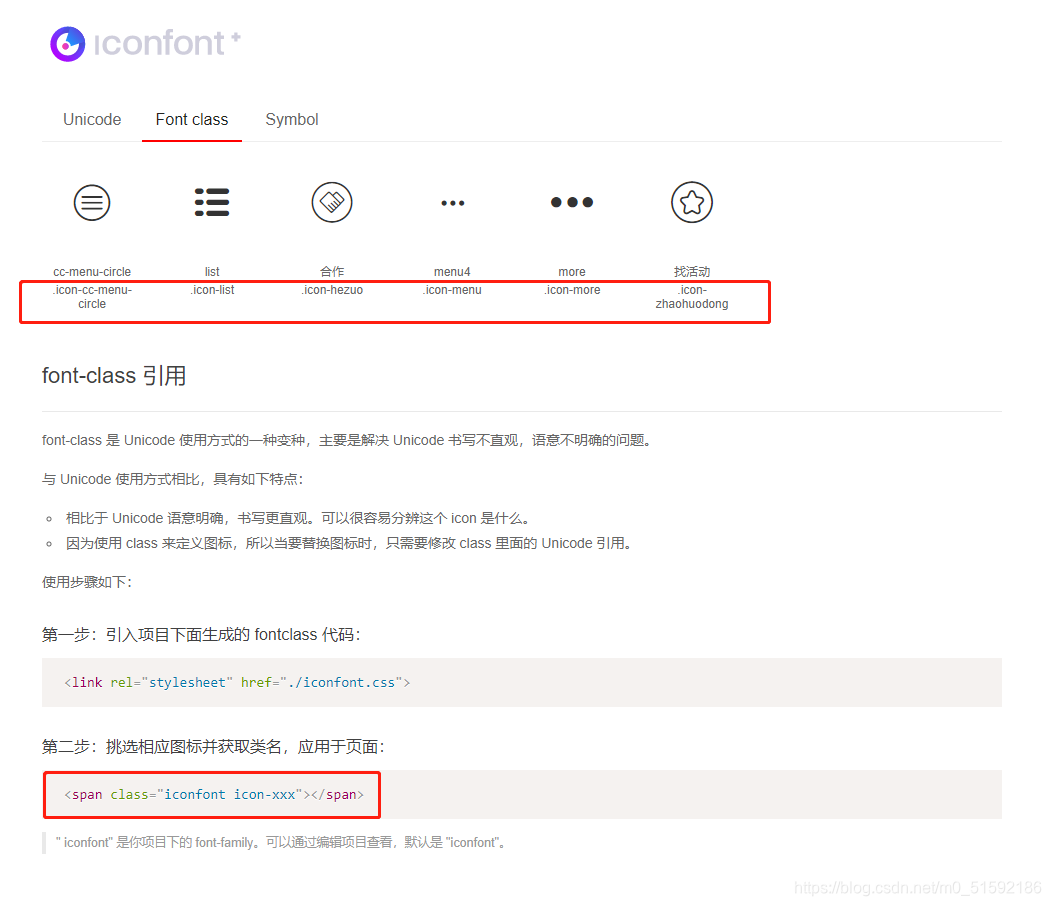Select the cc-menu-circle icon
Viewport: 1051px width, 906px height.
92,202
